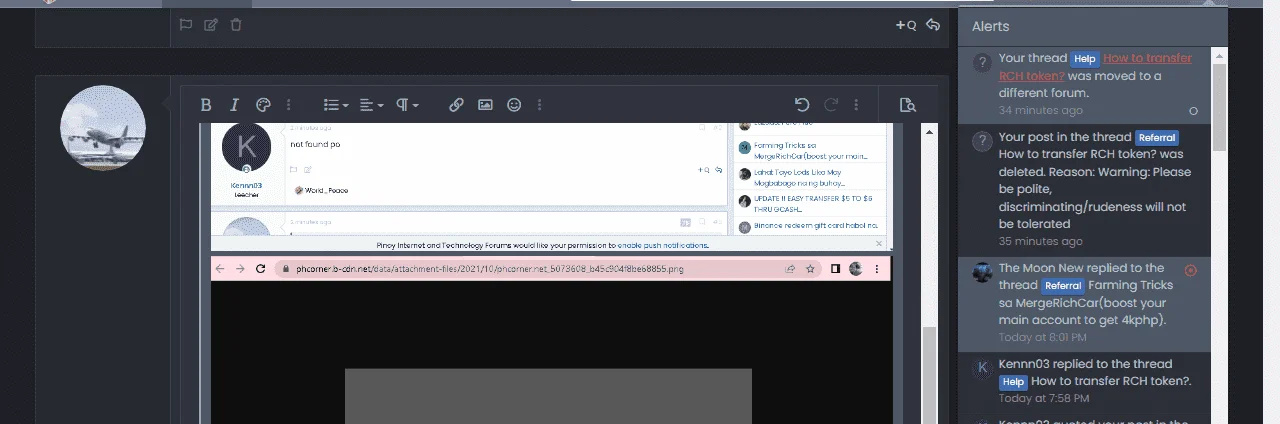Viewport: 1280px width, 424px height.
Task: Click the question mark icon on deleted-post alert
Action: tap(982, 141)
